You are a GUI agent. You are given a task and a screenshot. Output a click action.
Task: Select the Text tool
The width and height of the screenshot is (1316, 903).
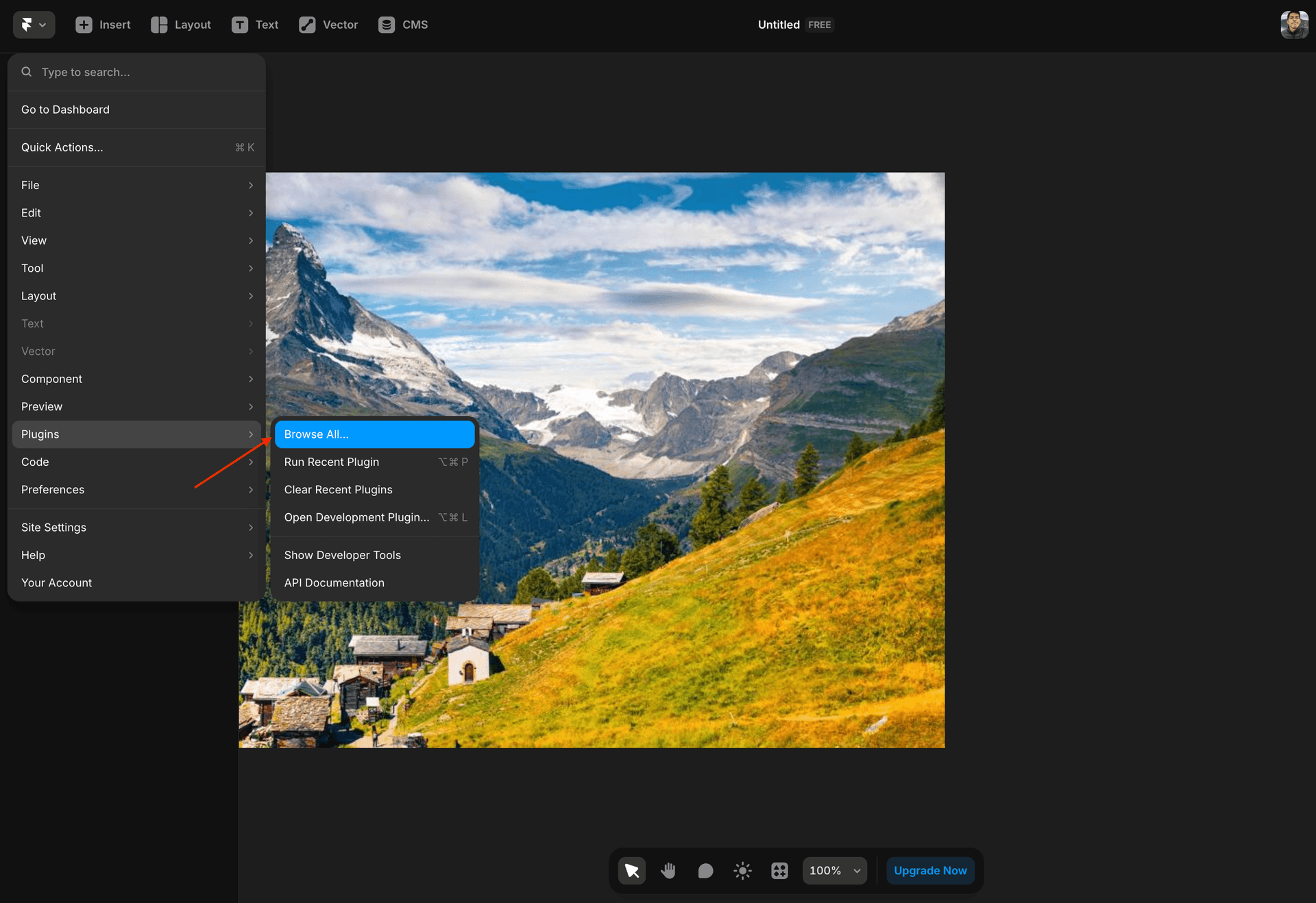(x=240, y=25)
